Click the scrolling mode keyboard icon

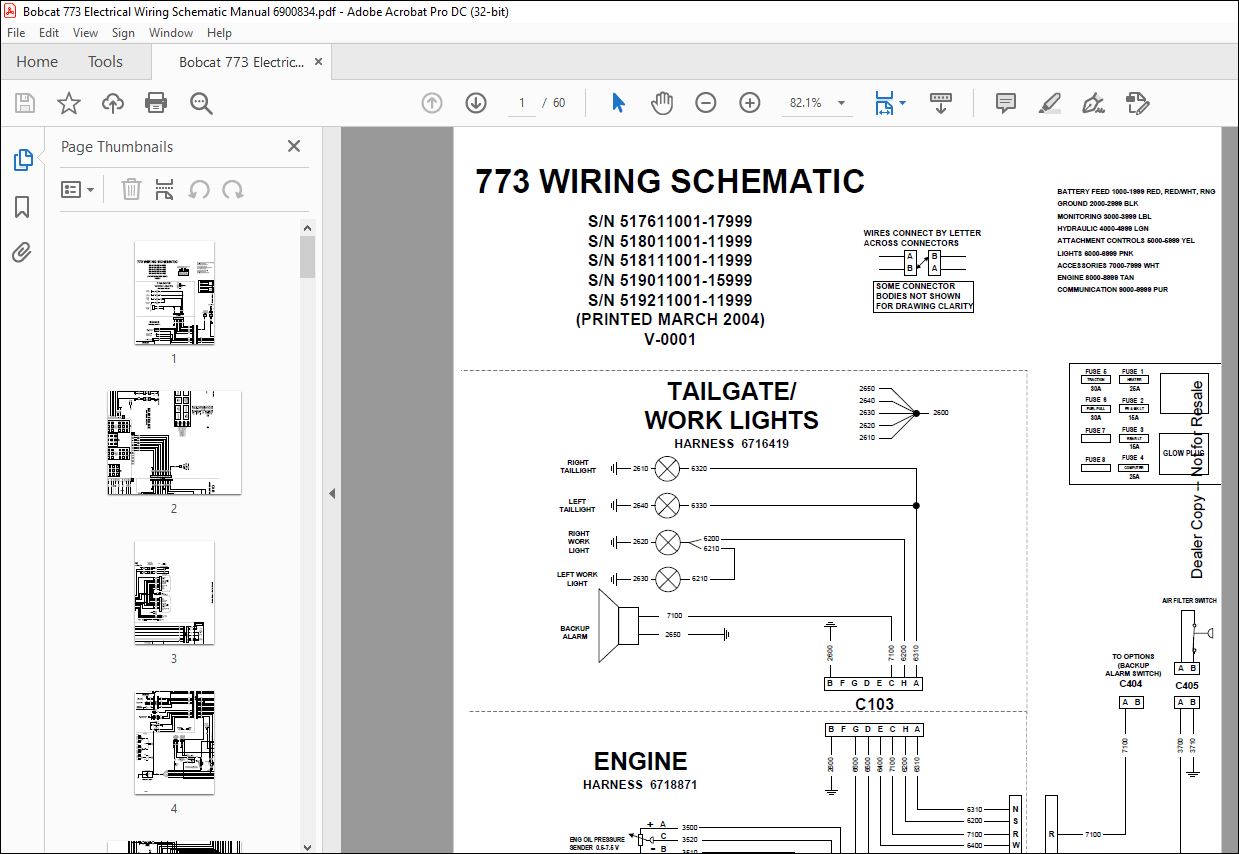940,103
